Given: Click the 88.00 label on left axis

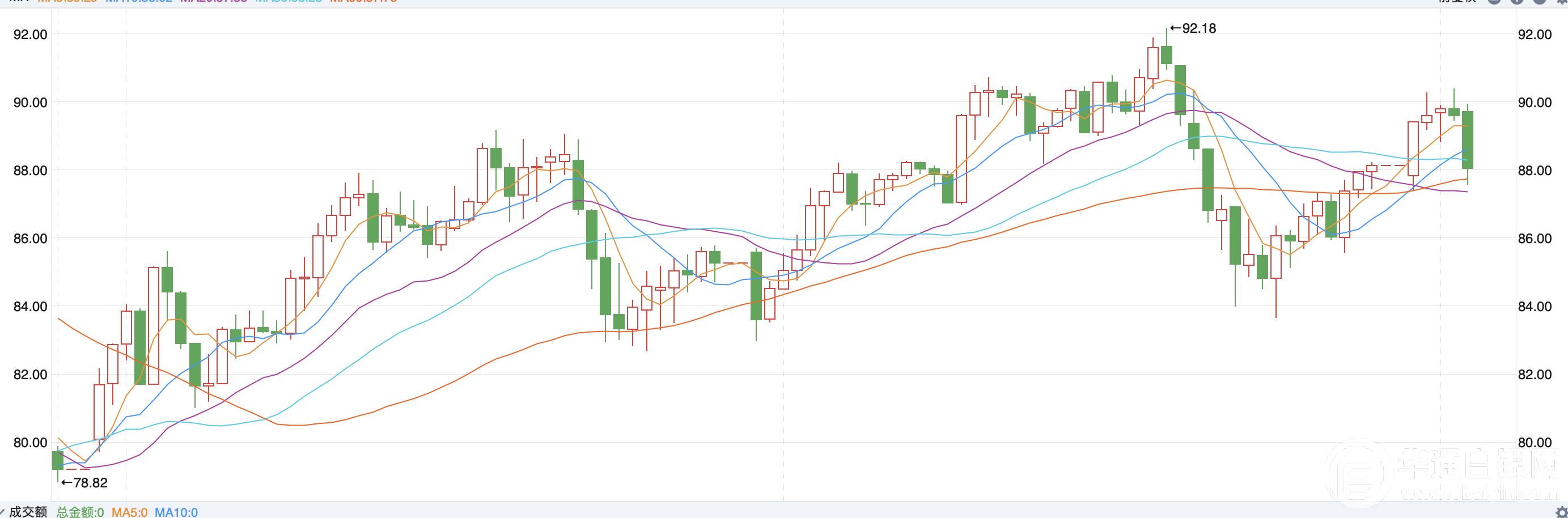Looking at the screenshot, I should 31,171.
